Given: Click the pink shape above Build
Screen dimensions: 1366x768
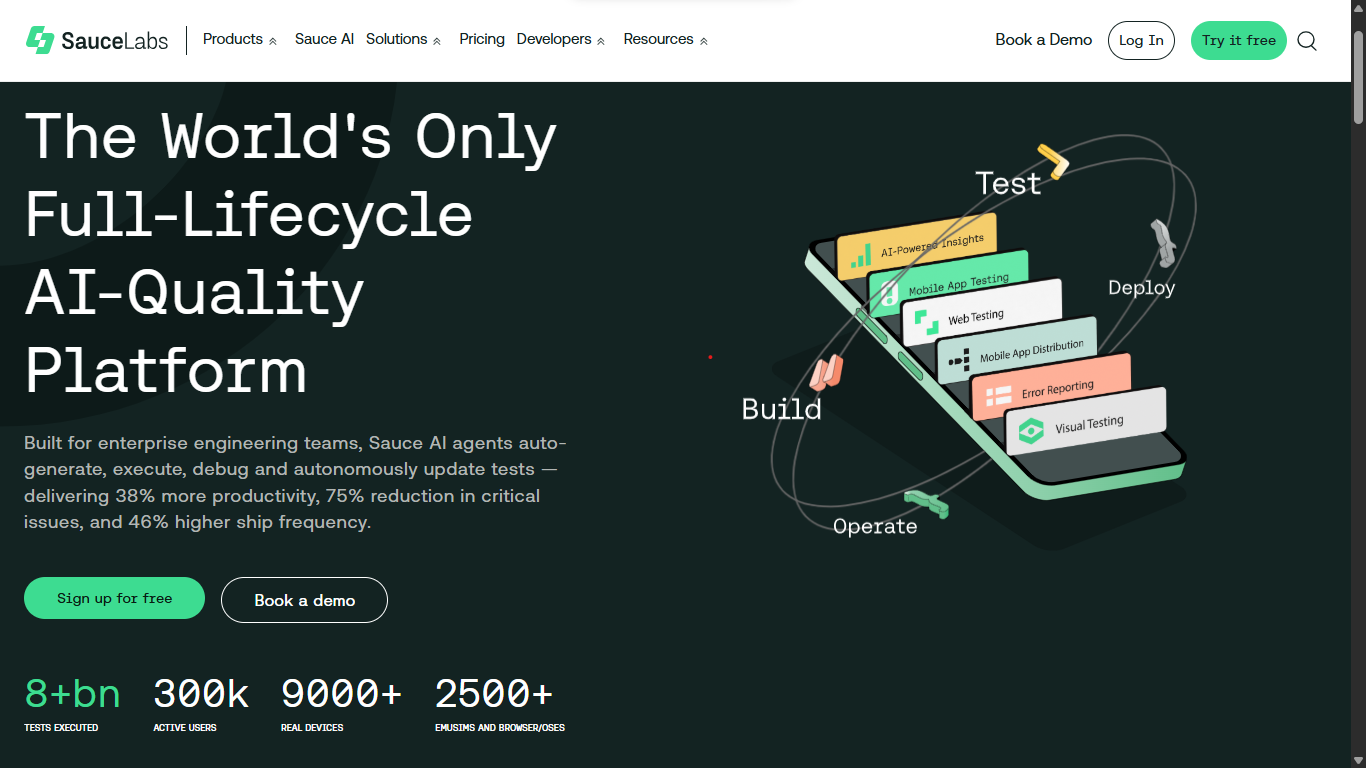Looking at the screenshot, I should pos(827,372).
